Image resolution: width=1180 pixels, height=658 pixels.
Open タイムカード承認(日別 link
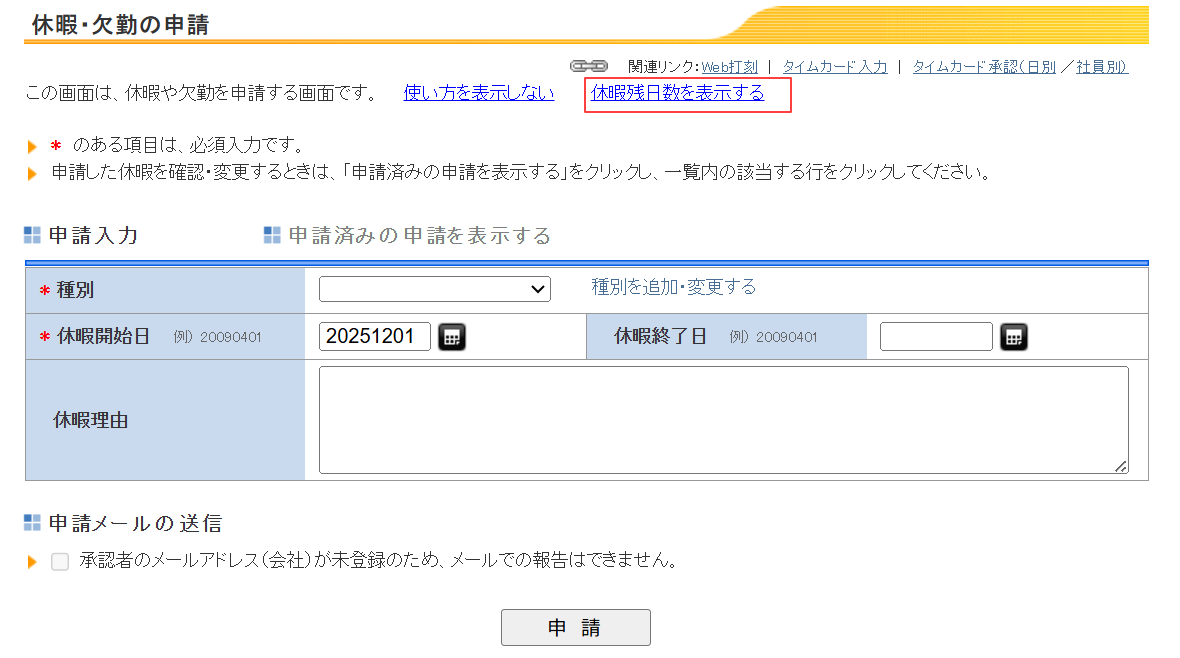pyautogui.click(x=983, y=67)
